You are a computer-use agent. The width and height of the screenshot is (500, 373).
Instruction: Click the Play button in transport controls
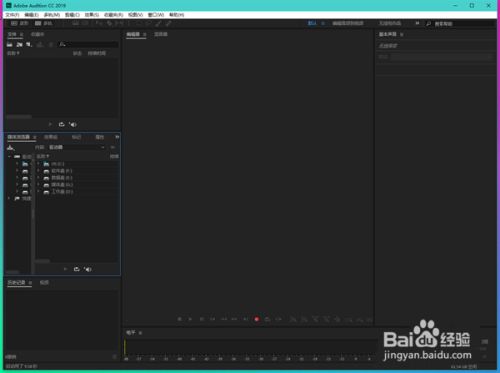[190, 319]
